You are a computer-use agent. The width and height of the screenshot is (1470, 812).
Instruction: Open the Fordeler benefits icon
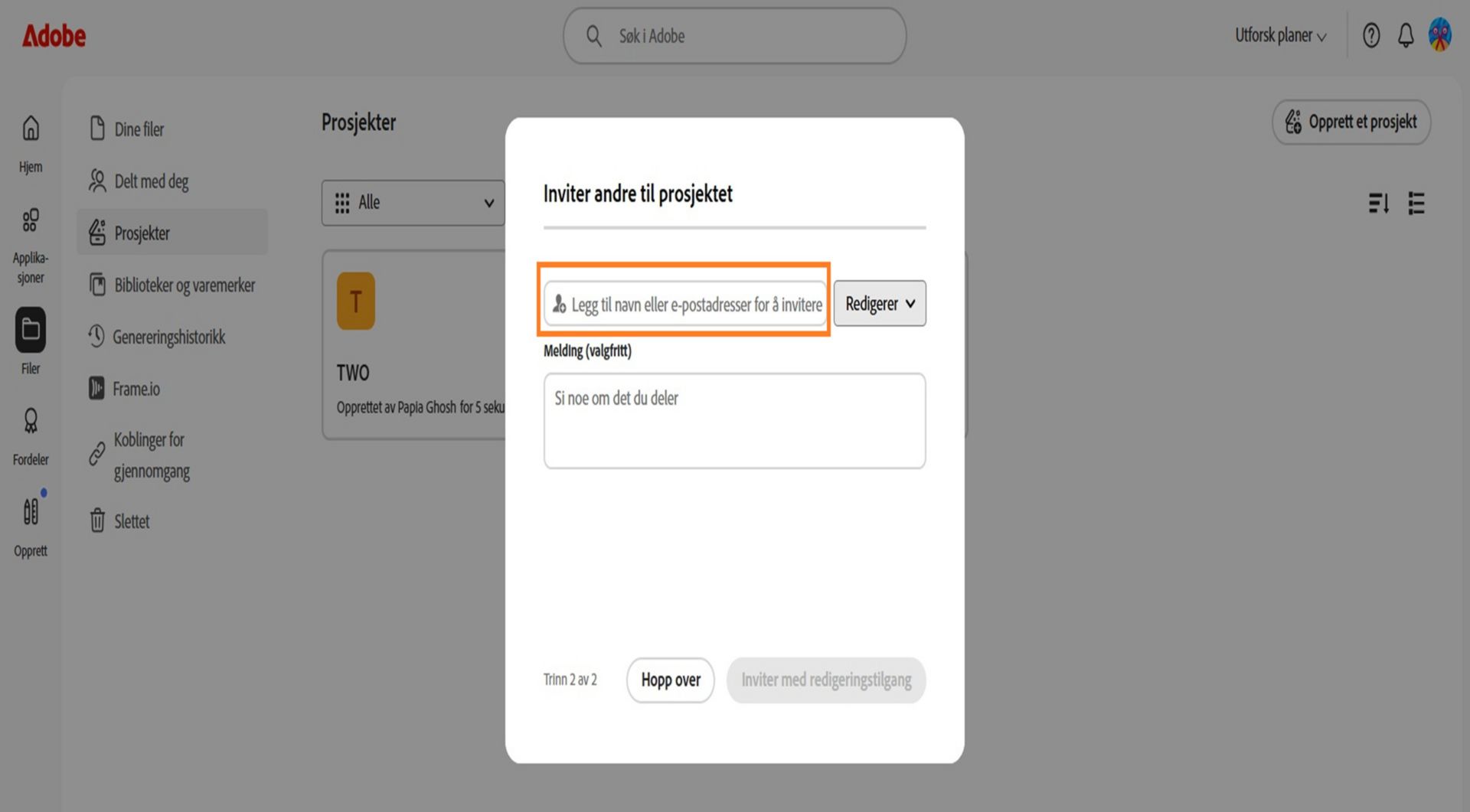click(31, 421)
